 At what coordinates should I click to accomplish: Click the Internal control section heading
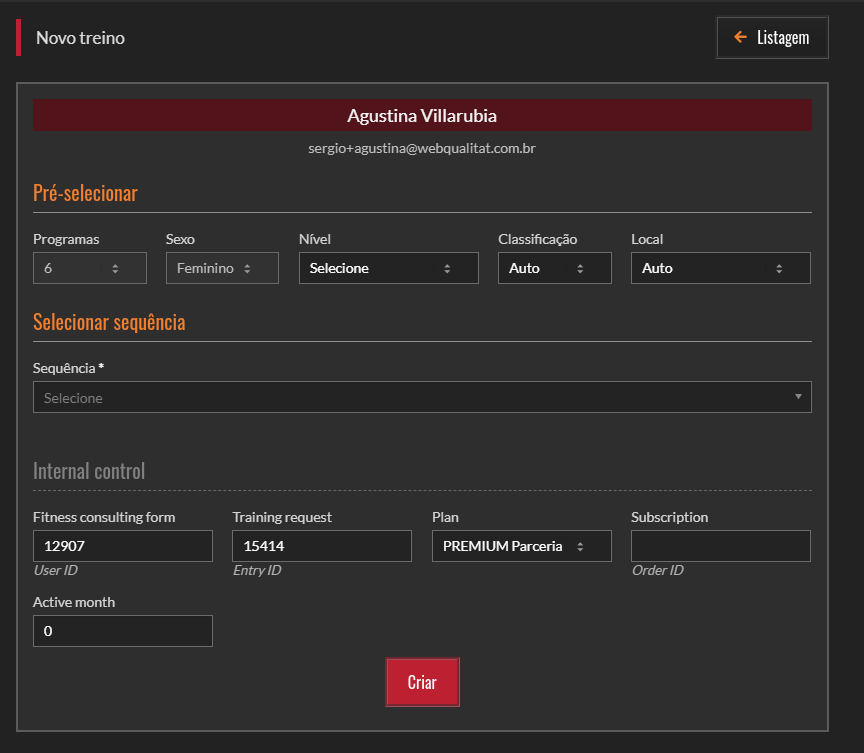89,471
